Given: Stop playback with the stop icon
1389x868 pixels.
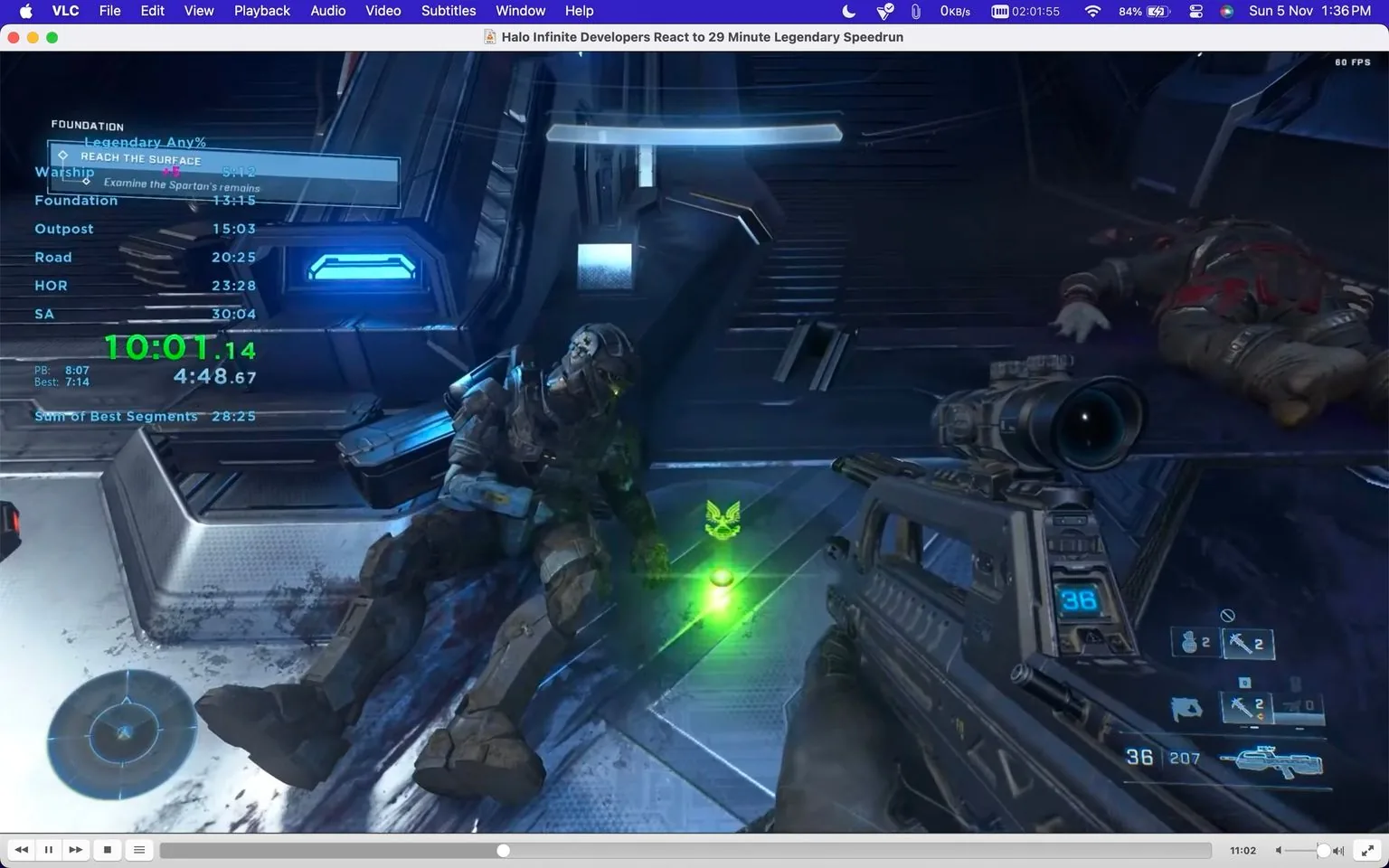Looking at the screenshot, I should click(x=107, y=850).
